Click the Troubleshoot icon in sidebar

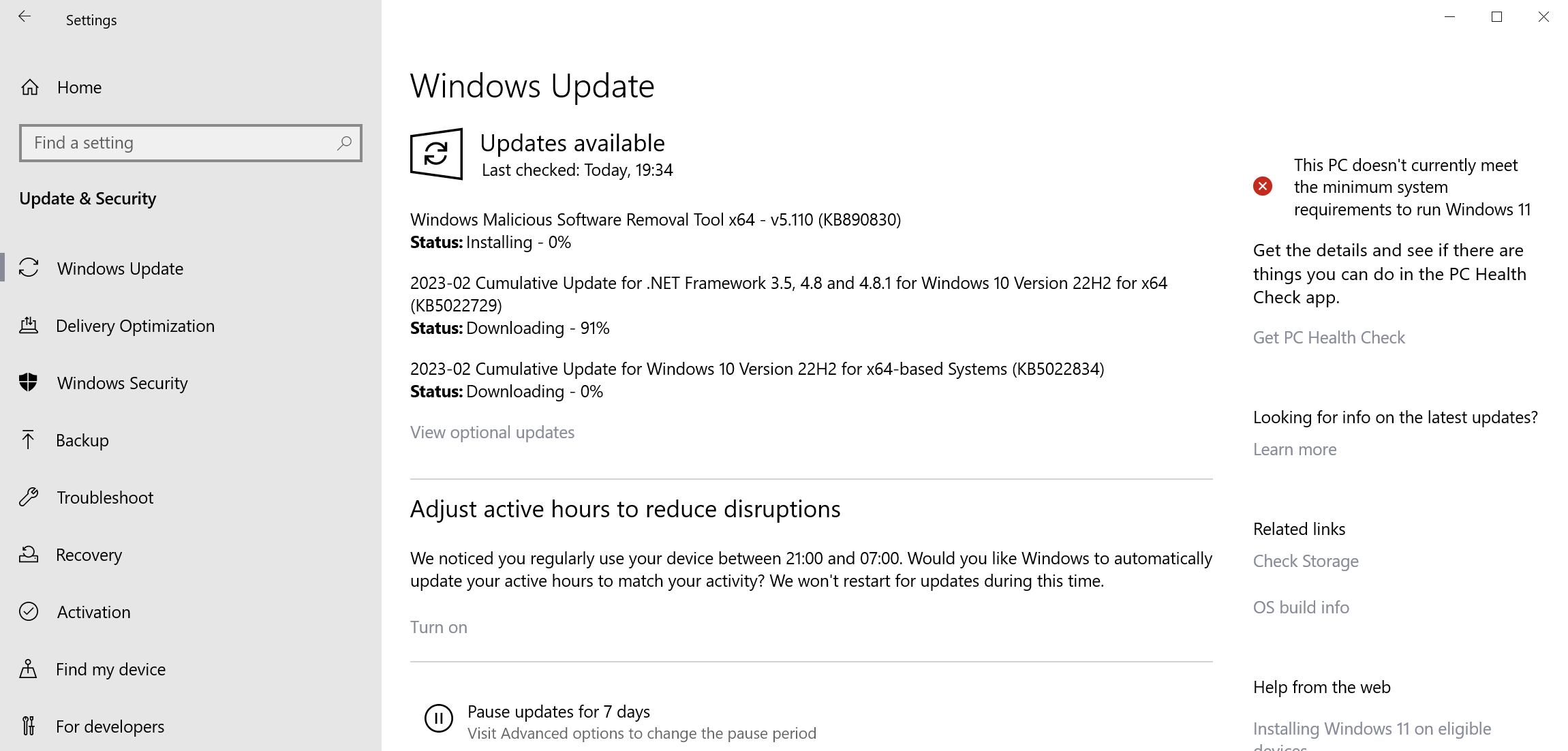(x=30, y=497)
